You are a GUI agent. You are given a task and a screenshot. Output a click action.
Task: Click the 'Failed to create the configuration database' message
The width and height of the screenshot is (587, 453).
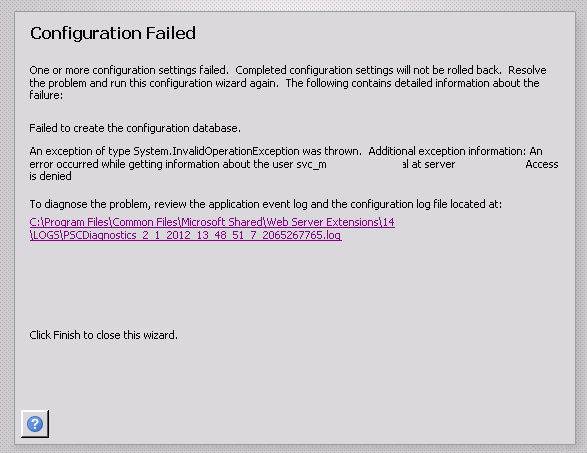tap(135, 128)
